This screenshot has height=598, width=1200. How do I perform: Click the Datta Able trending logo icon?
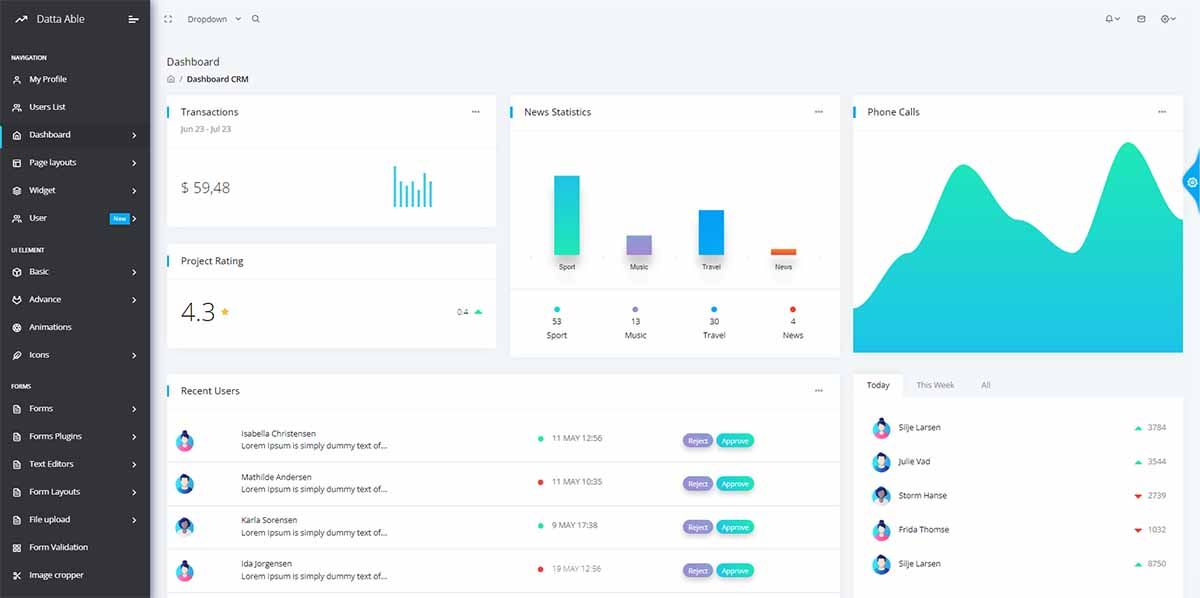(21, 19)
